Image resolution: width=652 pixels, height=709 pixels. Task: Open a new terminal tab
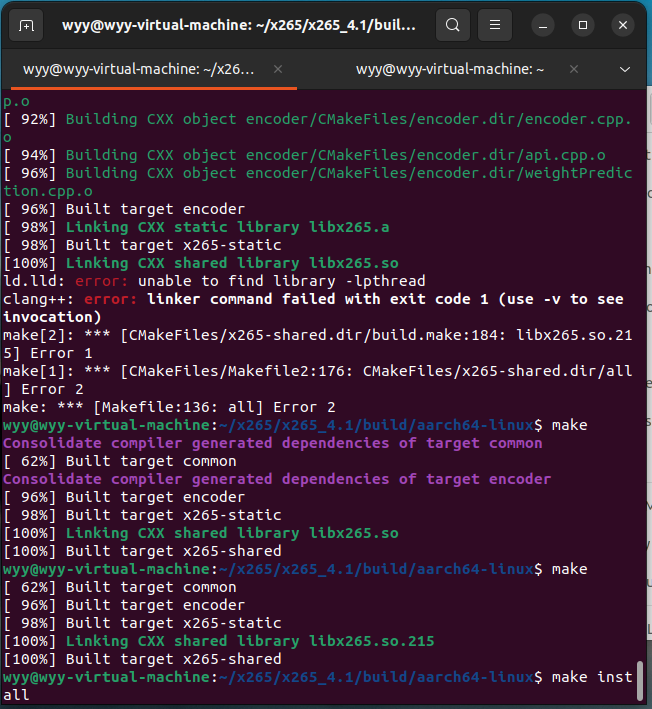(26, 25)
